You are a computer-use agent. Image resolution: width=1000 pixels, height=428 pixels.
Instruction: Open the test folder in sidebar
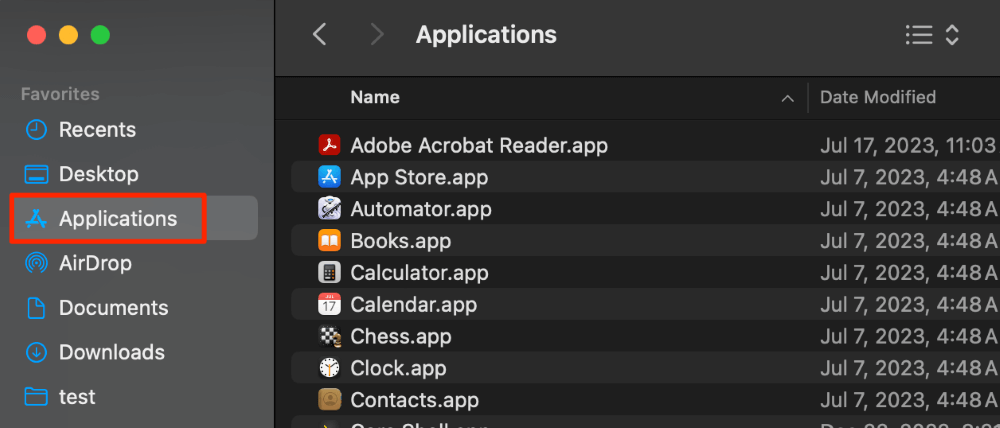point(77,397)
